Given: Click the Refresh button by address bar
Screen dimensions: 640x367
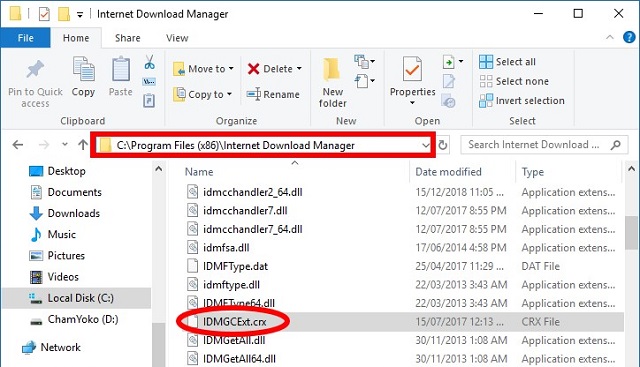Looking at the screenshot, I should (x=443, y=145).
